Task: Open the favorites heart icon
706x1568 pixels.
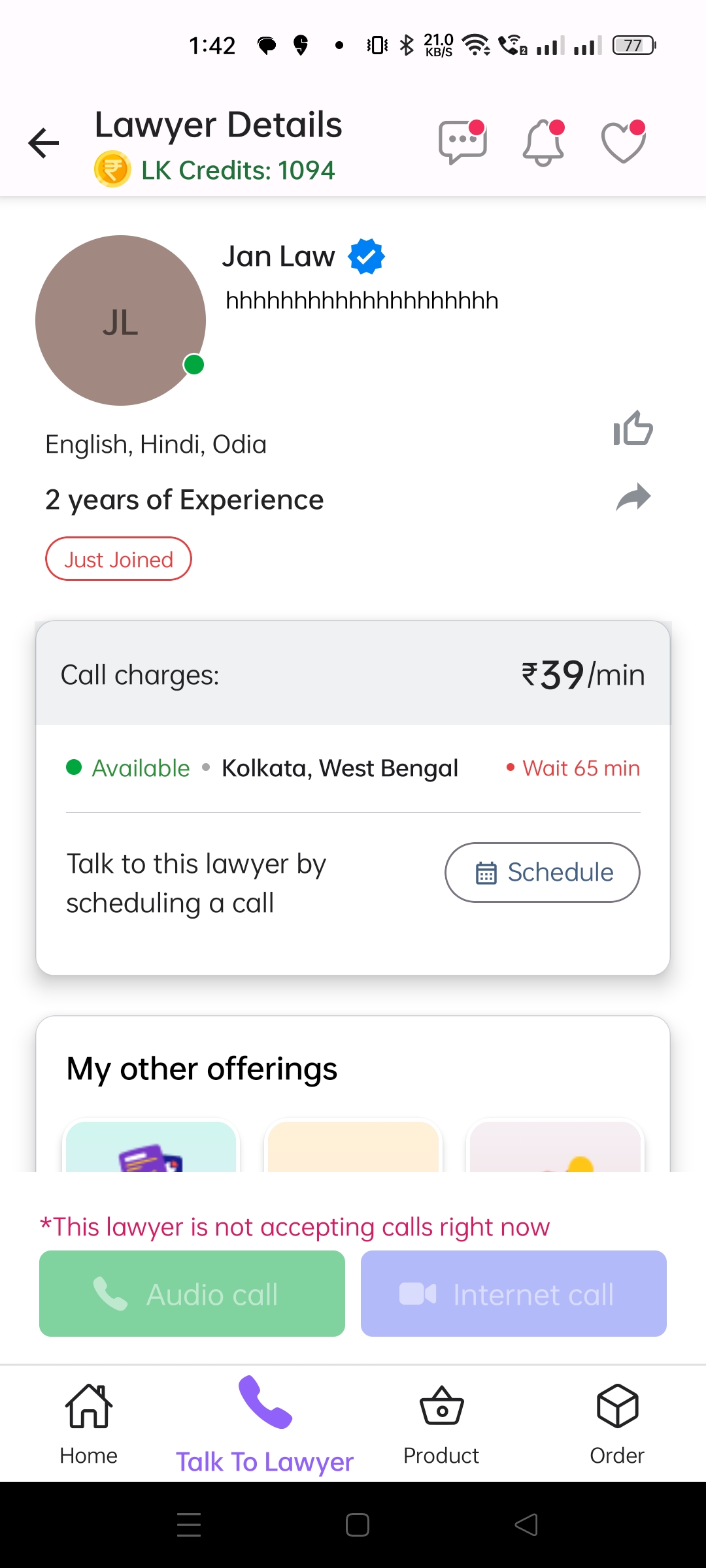Action: pos(623,142)
